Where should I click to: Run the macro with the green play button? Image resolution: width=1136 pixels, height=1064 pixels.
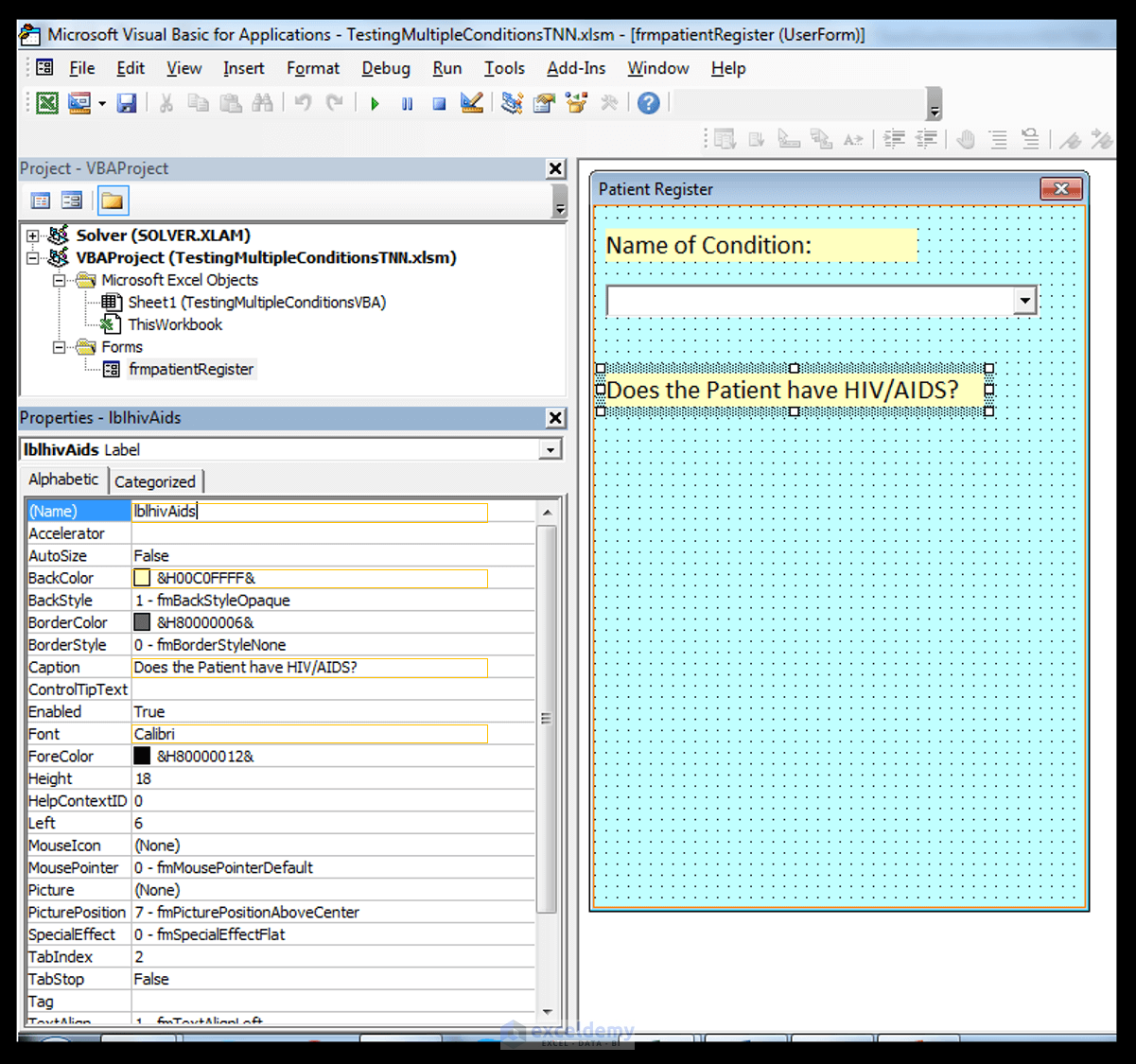pos(376,103)
